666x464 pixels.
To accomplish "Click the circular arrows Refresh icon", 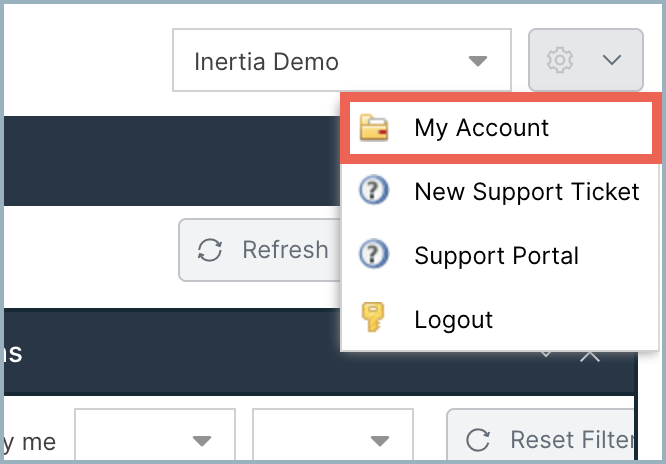I will pos(210,250).
